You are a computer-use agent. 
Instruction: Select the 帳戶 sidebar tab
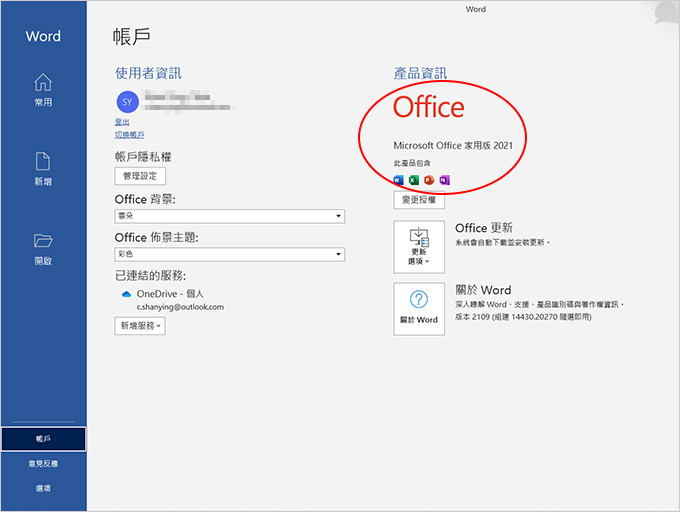click(43, 439)
